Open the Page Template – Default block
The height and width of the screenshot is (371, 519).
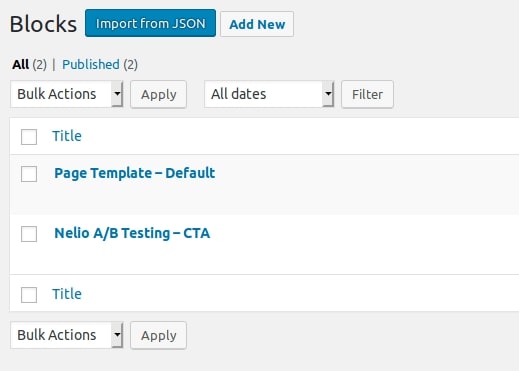tap(135, 173)
